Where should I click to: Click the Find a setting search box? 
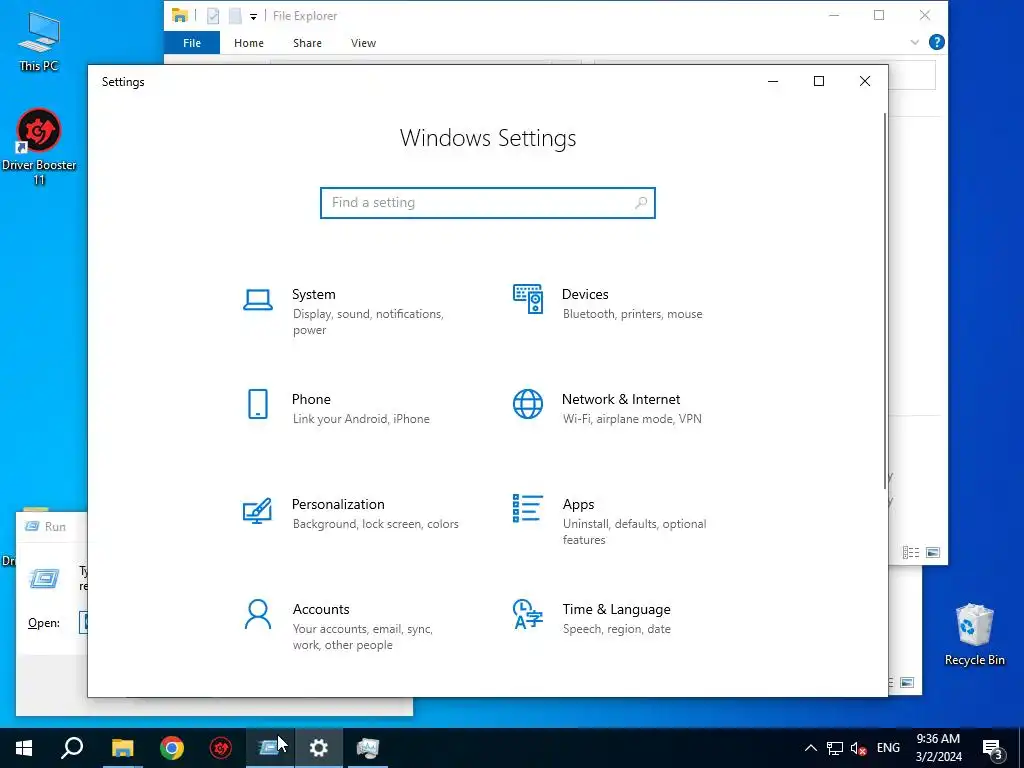[488, 202]
